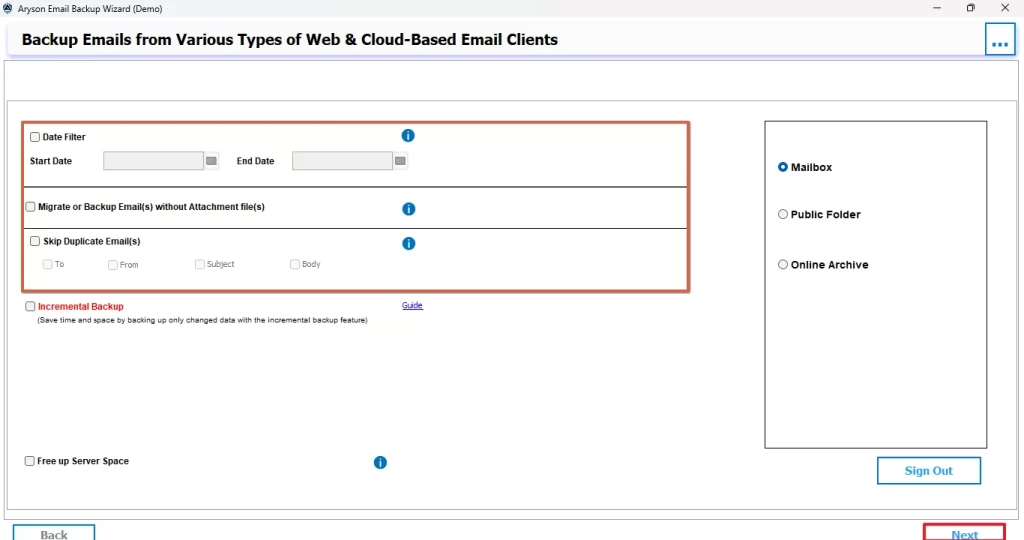Check the Free up Server Space option

pos(30,461)
